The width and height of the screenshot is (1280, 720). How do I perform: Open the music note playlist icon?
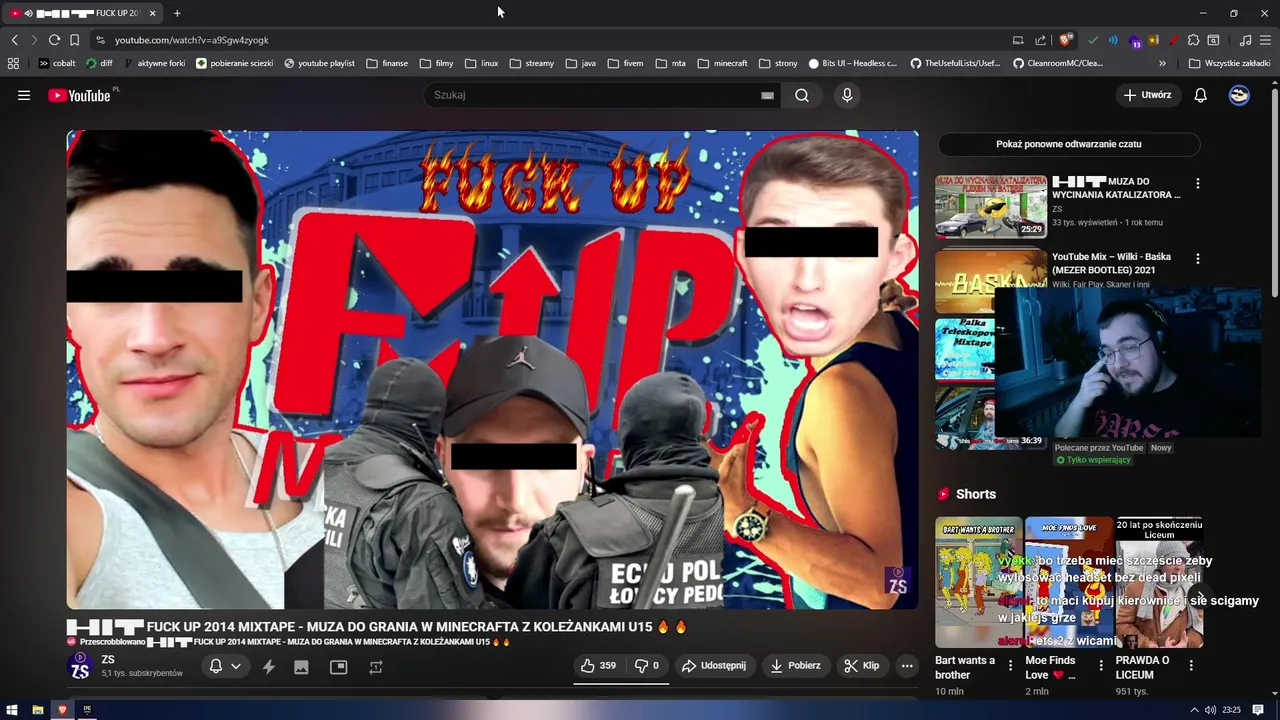point(1245,40)
